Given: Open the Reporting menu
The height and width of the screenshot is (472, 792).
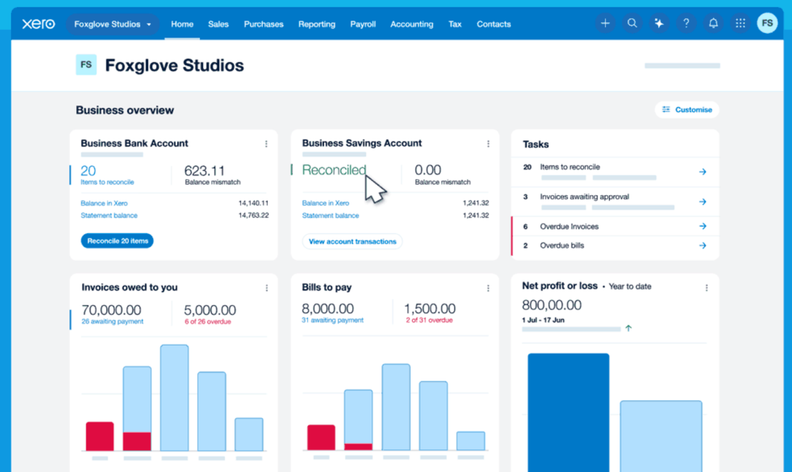Looking at the screenshot, I should pos(317,24).
